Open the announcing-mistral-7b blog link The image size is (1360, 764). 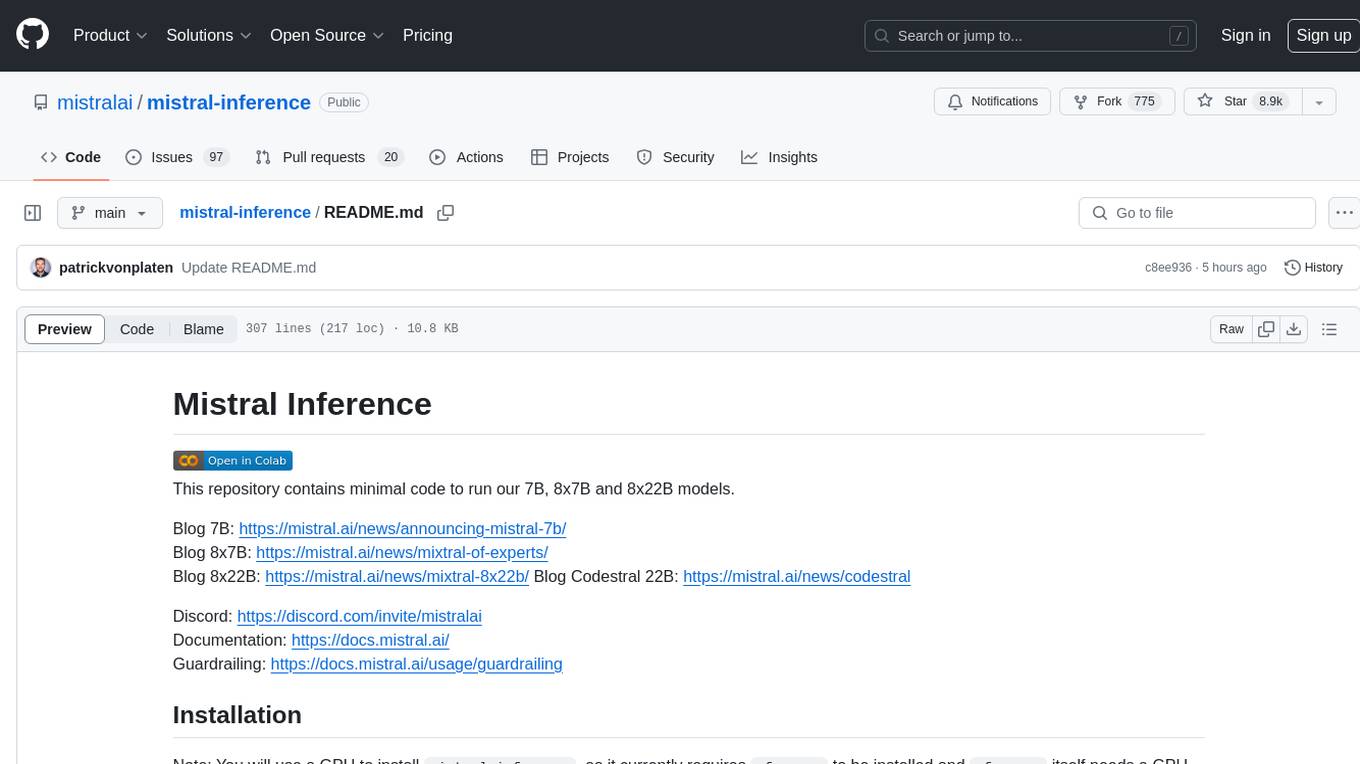pyautogui.click(x=402, y=528)
